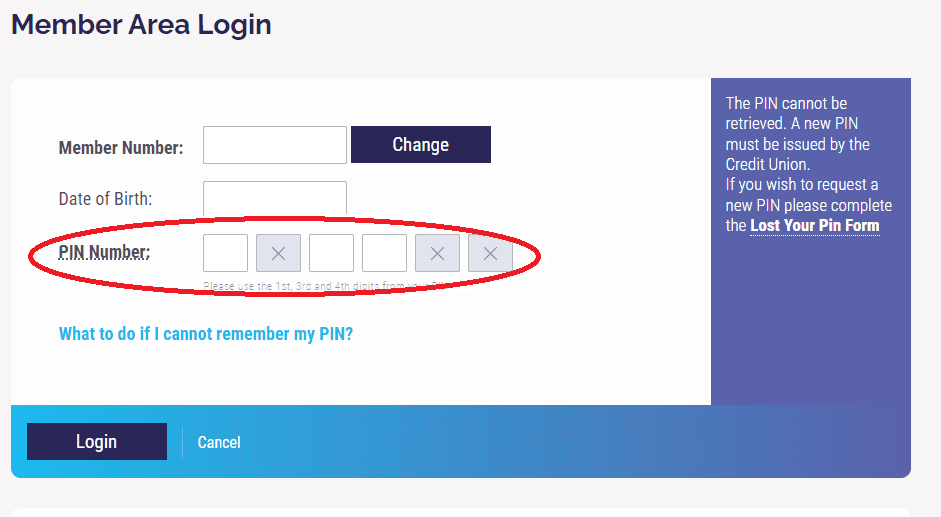Click the disabled second PIN digit X box

point(278,253)
